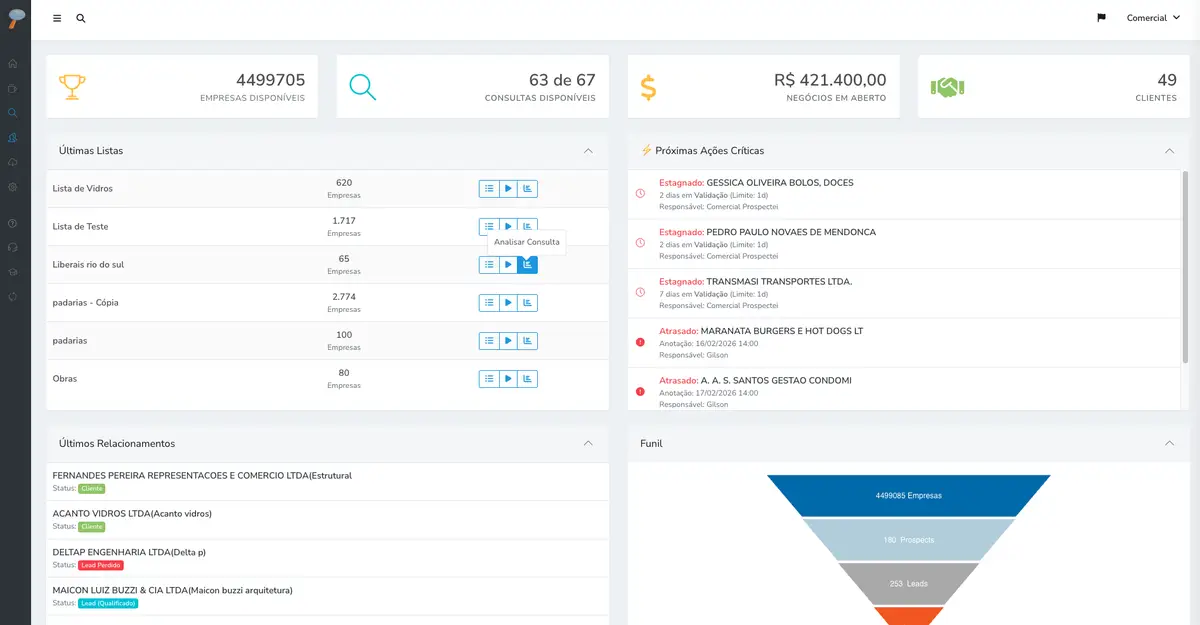
Task: Open stagnated action PEDRO PAULO NOVAES DE MENDONCA
Action: click(x=905, y=244)
